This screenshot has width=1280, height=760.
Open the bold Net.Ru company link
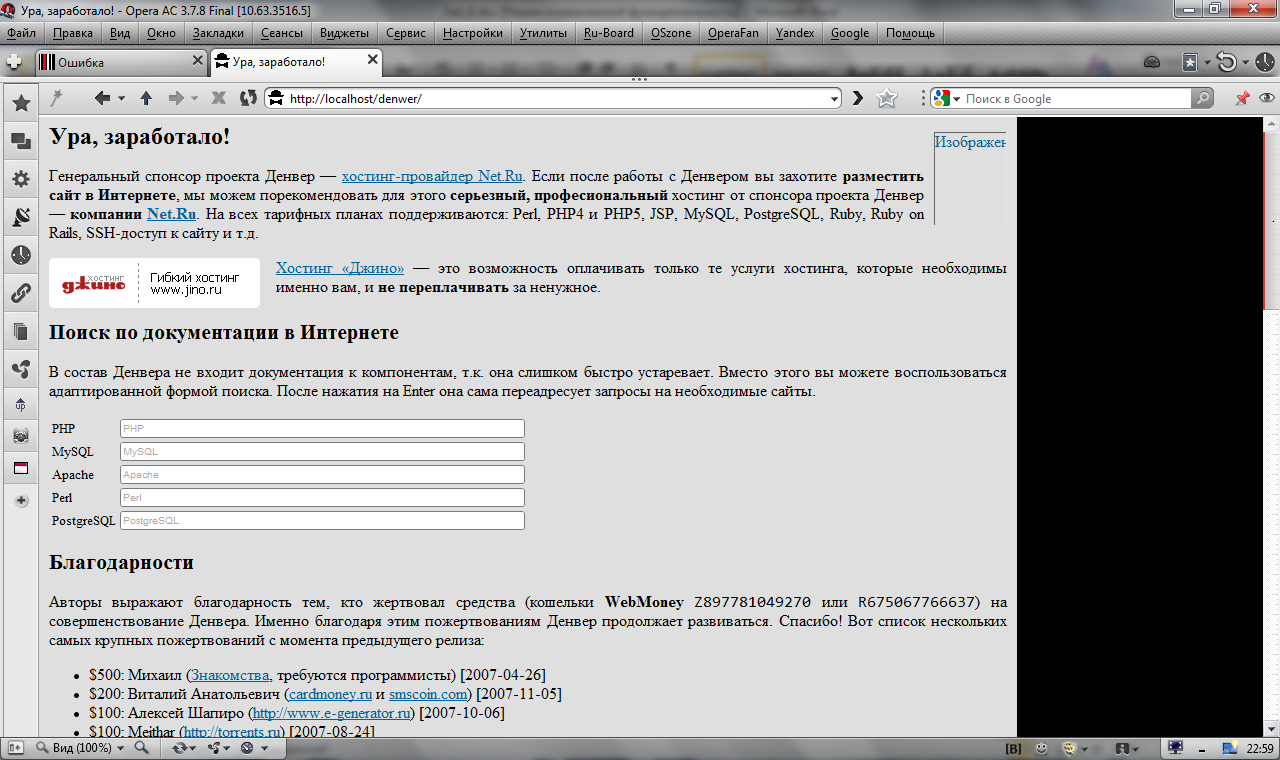(x=172, y=214)
